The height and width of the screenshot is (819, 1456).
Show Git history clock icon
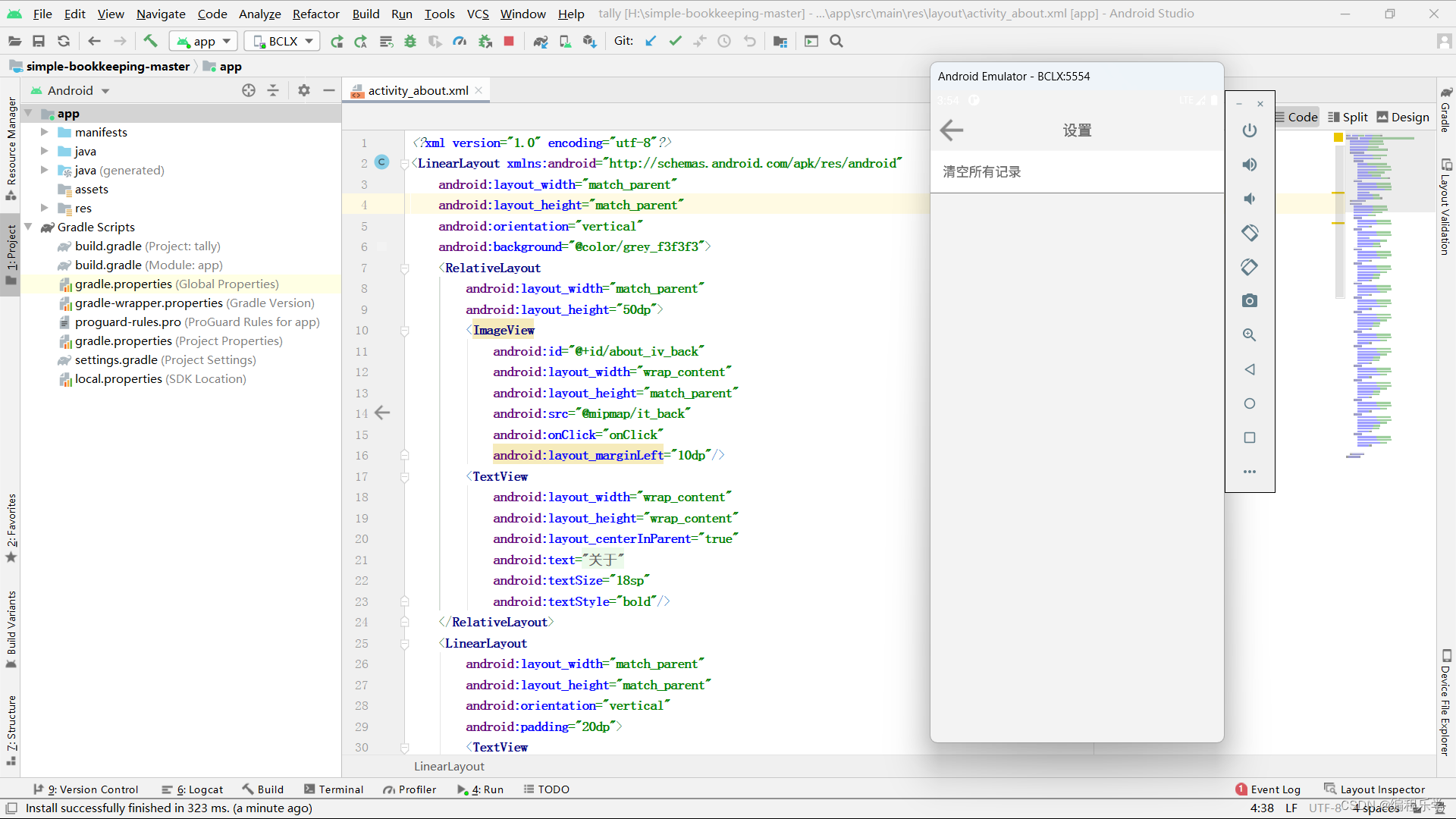(x=724, y=42)
